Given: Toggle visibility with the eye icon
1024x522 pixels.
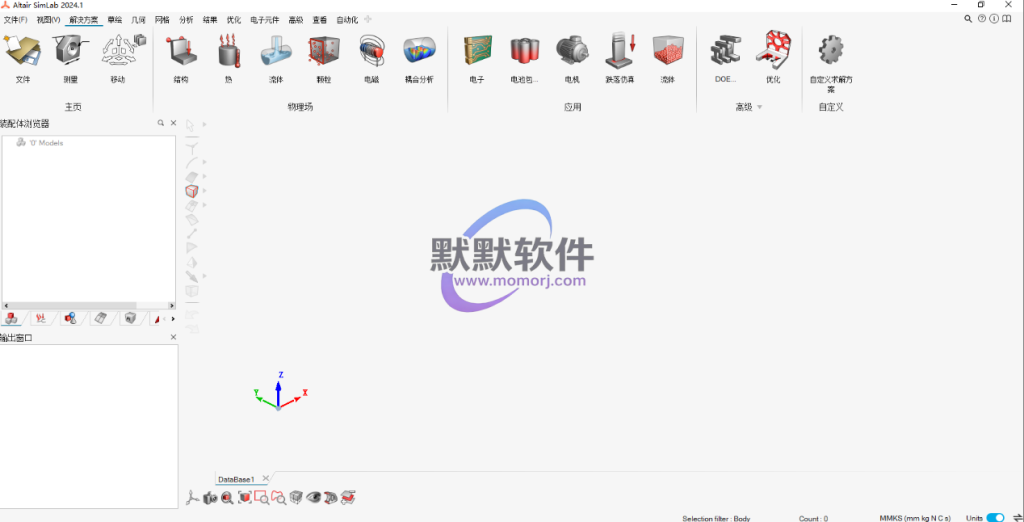Looking at the screenshot, I should tap(314, 497).
